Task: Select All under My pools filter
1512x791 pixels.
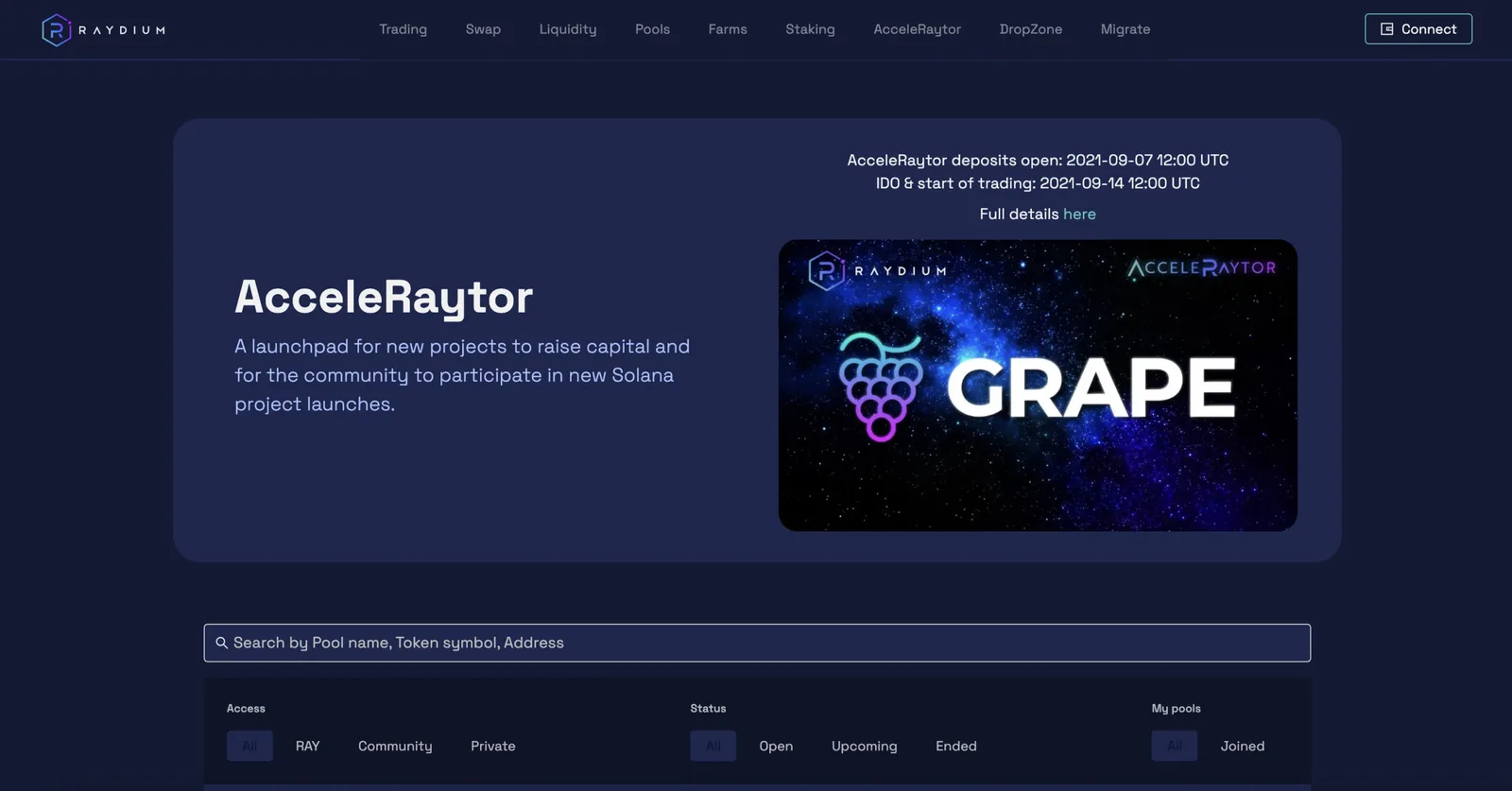Action: (x=1175, y=746)
